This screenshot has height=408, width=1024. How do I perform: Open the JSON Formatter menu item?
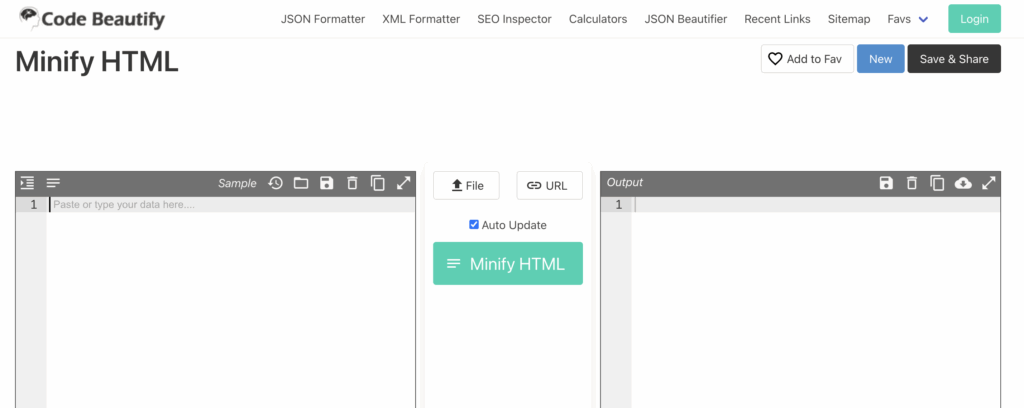point(323,19)
